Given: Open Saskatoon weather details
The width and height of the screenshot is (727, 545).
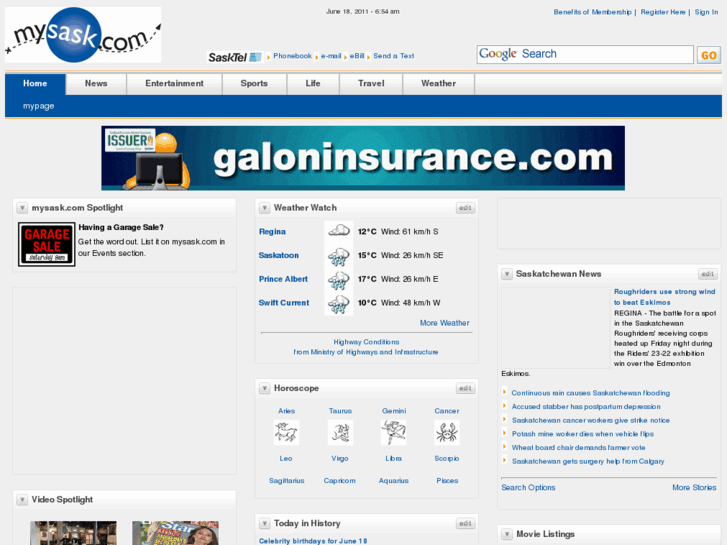Looking at the screenshot, I should point(279,256).
